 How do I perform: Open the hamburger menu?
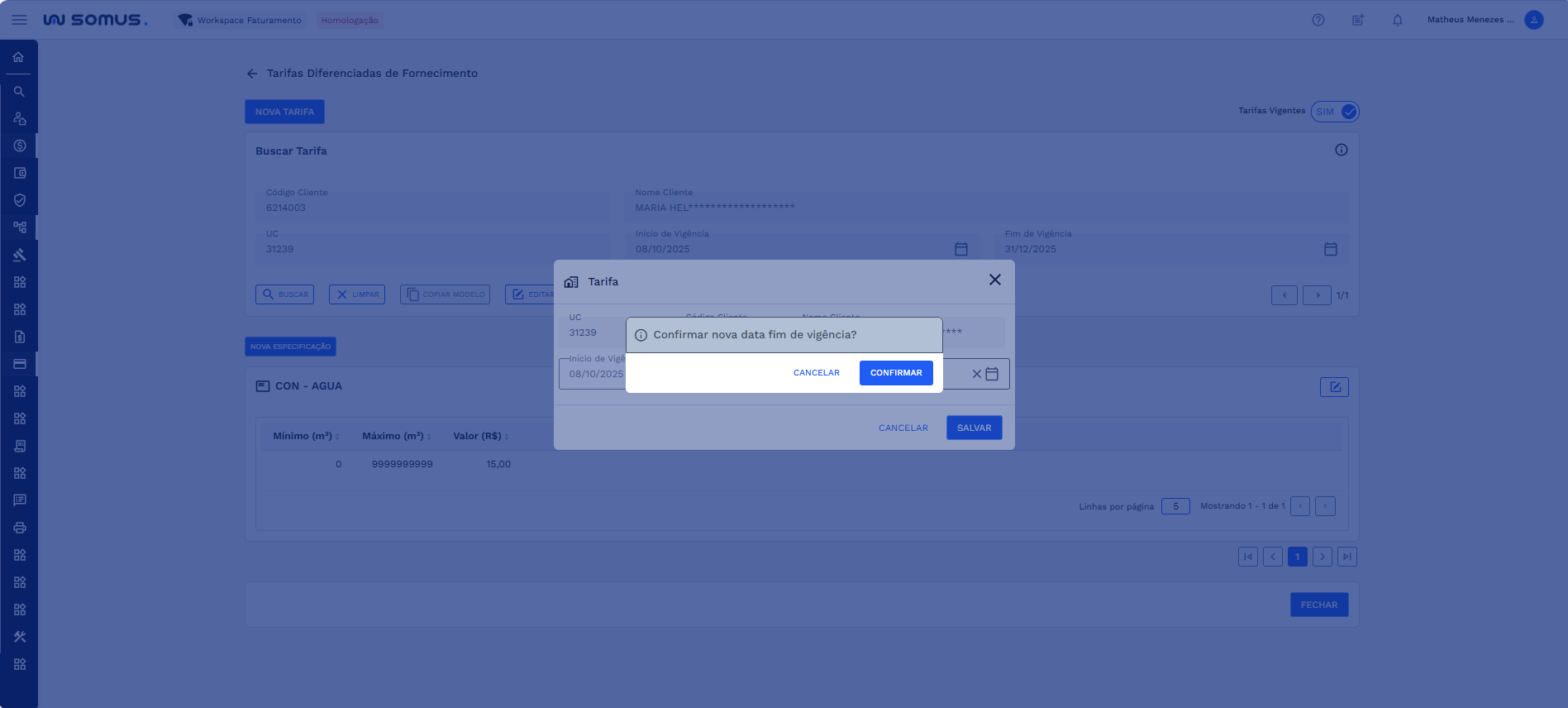[19, 20]
